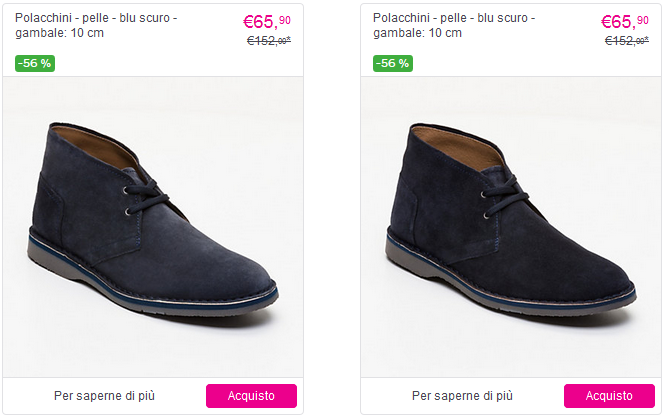Open the right 'Polacchini - pelle - blu scuro' title
The image size is (663, 415).
point(454,18)
